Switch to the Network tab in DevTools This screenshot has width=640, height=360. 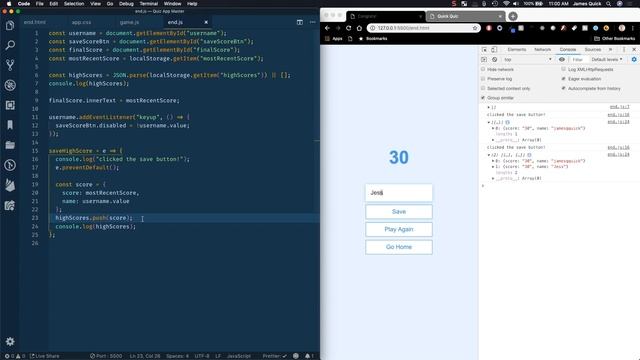(x=542, y=49)
